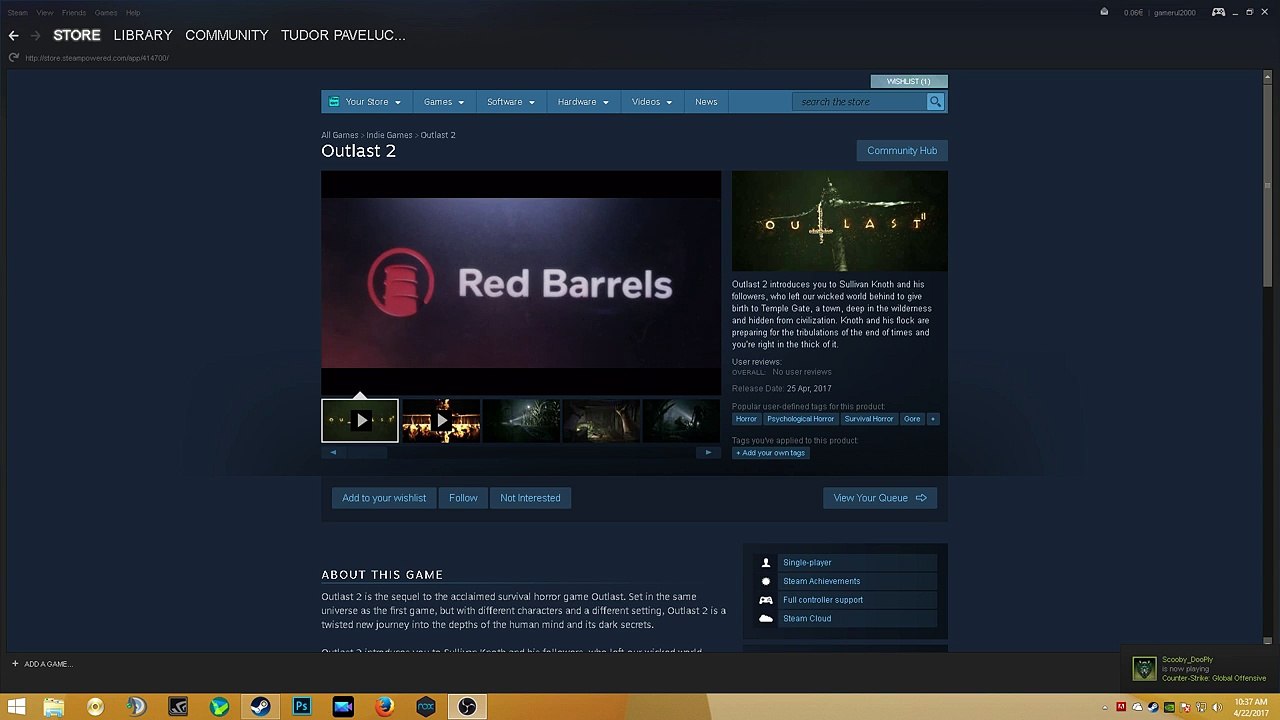
Task: Expand the Videos dropdown menu
Action: pos(651,102)
